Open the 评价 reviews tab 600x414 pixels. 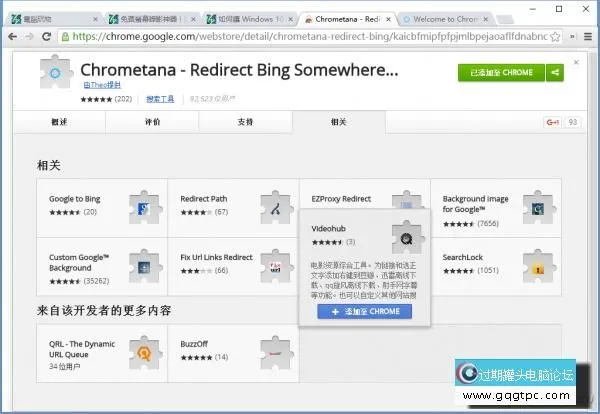point(151,121)
